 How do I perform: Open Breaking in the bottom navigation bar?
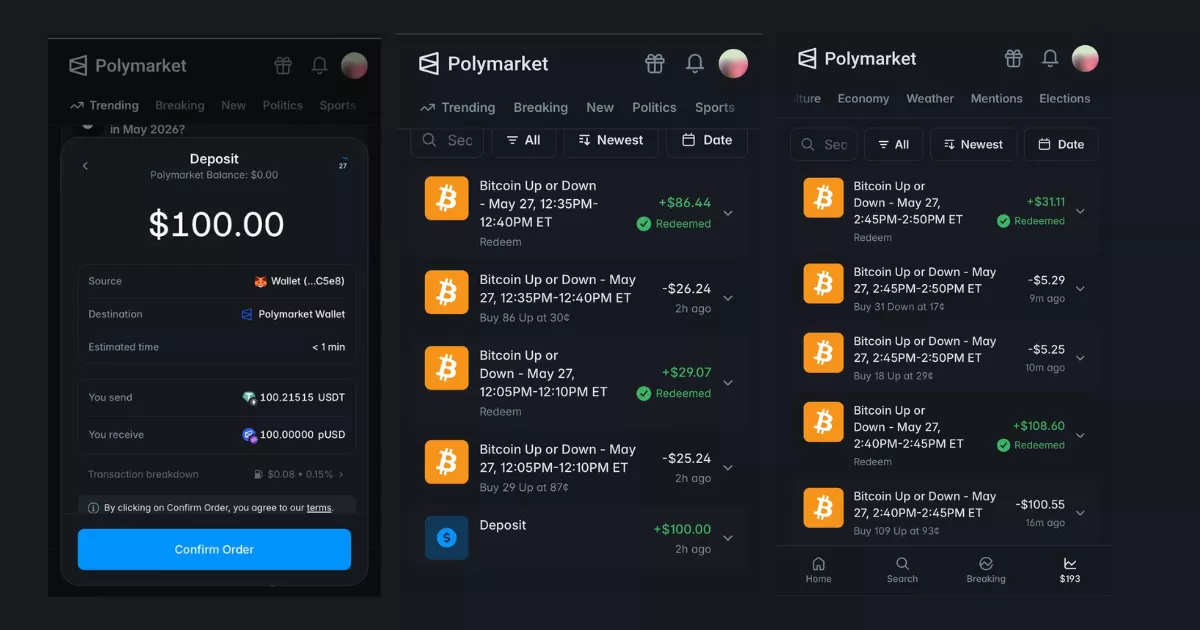point(986,570)
